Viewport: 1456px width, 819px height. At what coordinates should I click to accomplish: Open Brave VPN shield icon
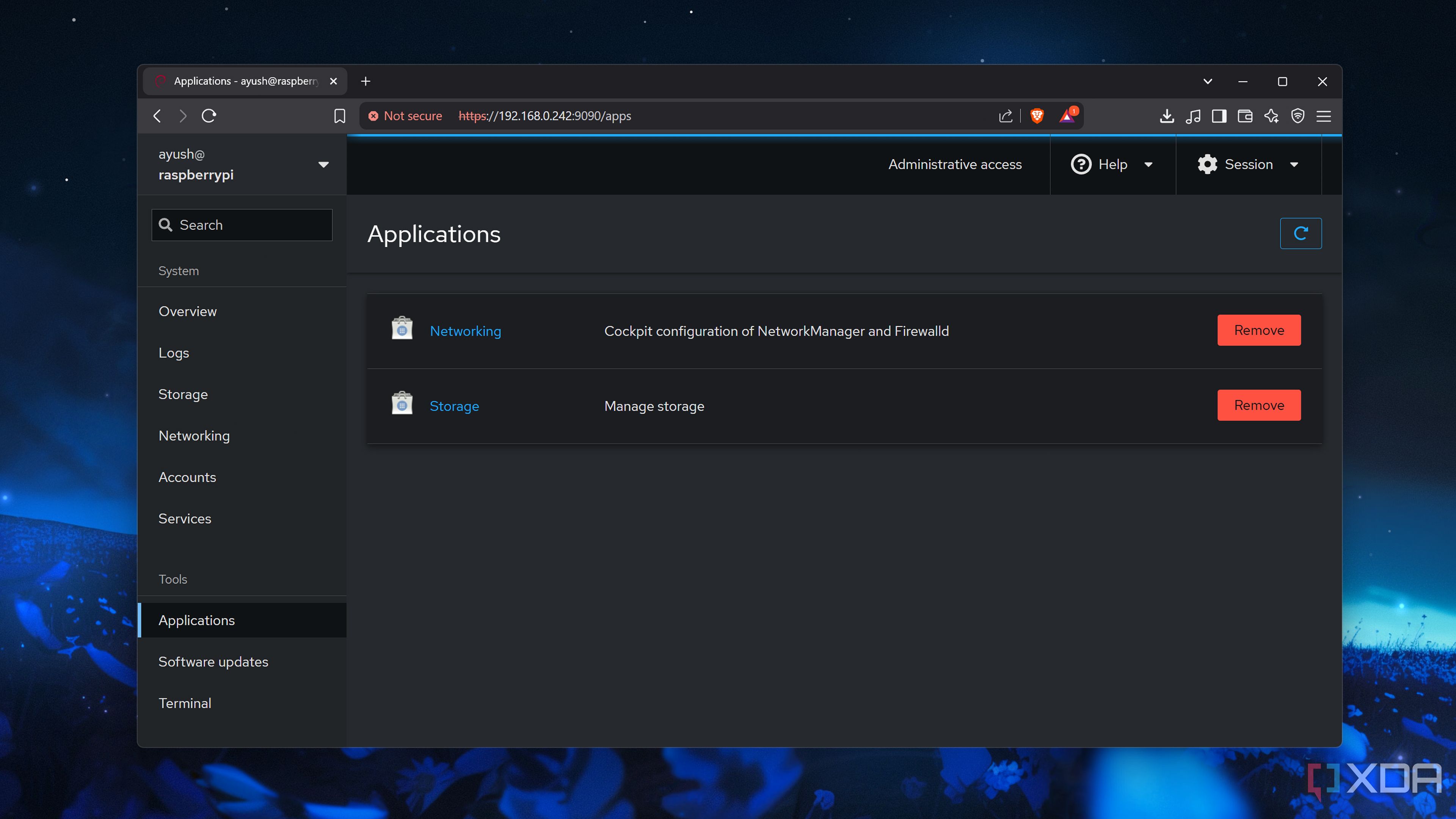(x=1297, y=116)
